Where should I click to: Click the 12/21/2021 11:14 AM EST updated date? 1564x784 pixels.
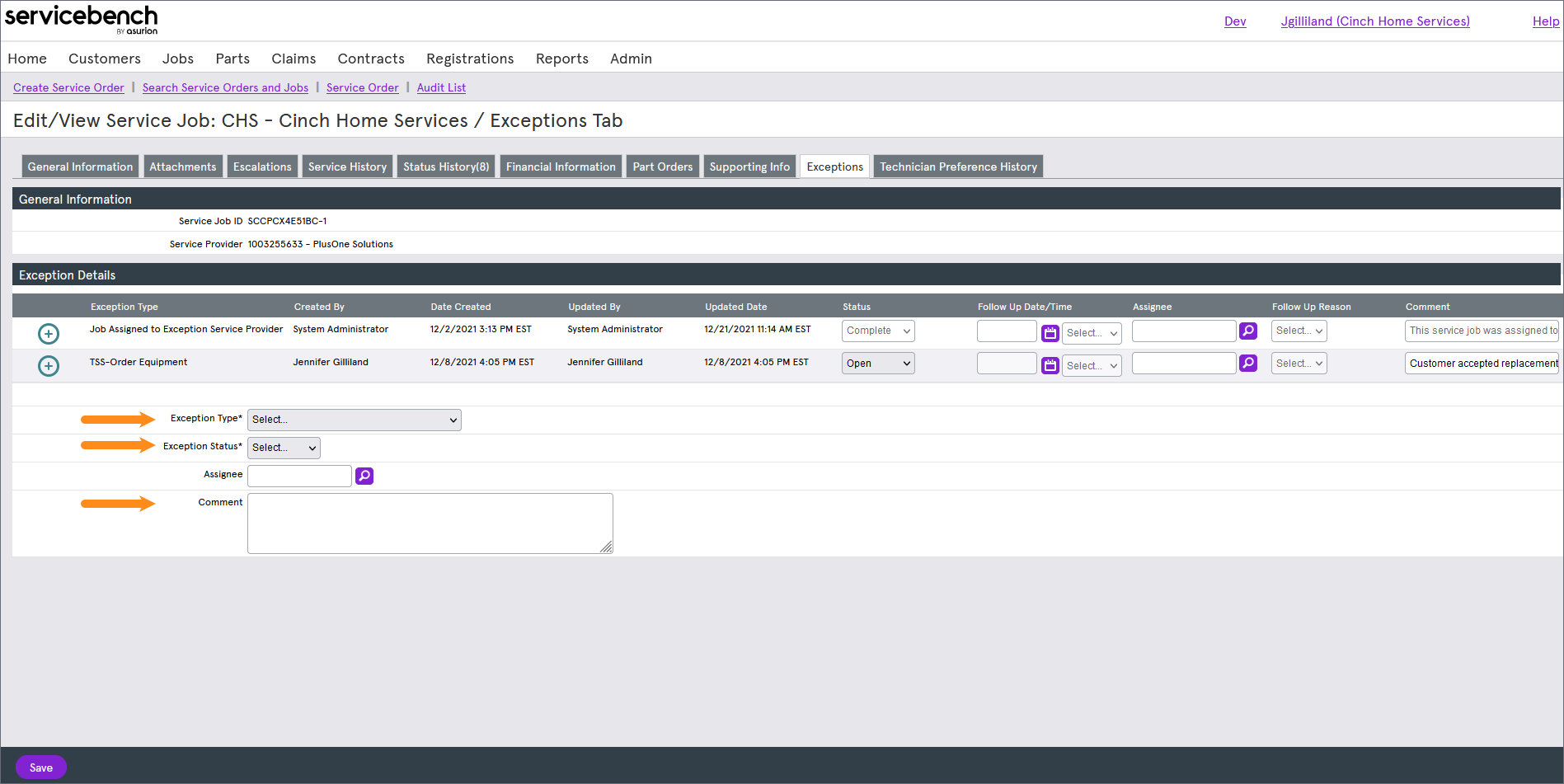(x=758, y=329)
